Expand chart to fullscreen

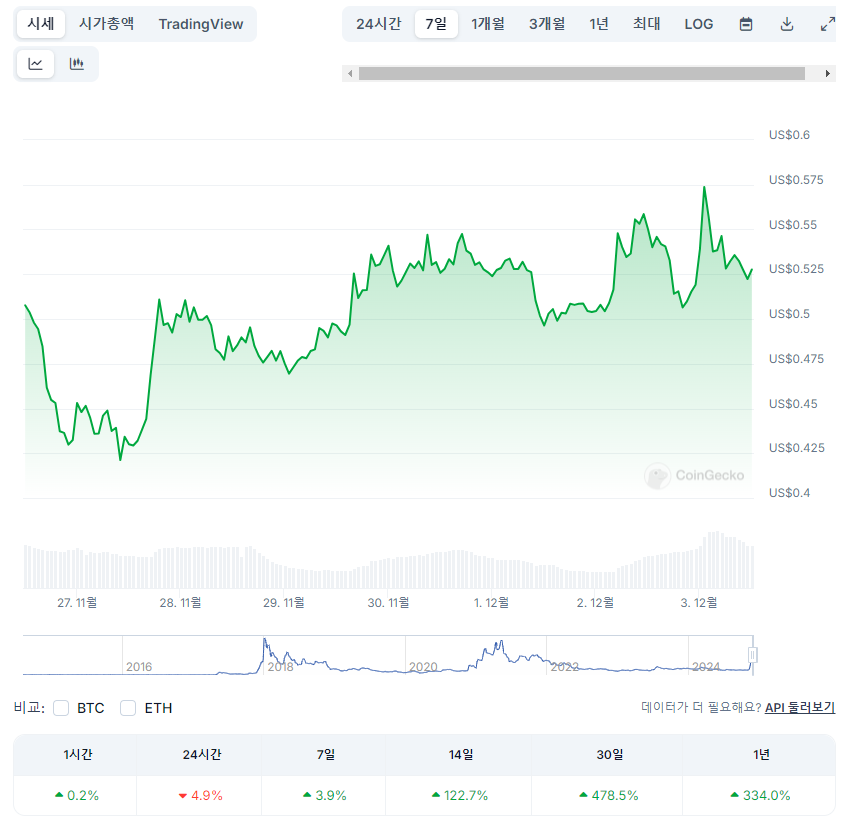point(827,24)
